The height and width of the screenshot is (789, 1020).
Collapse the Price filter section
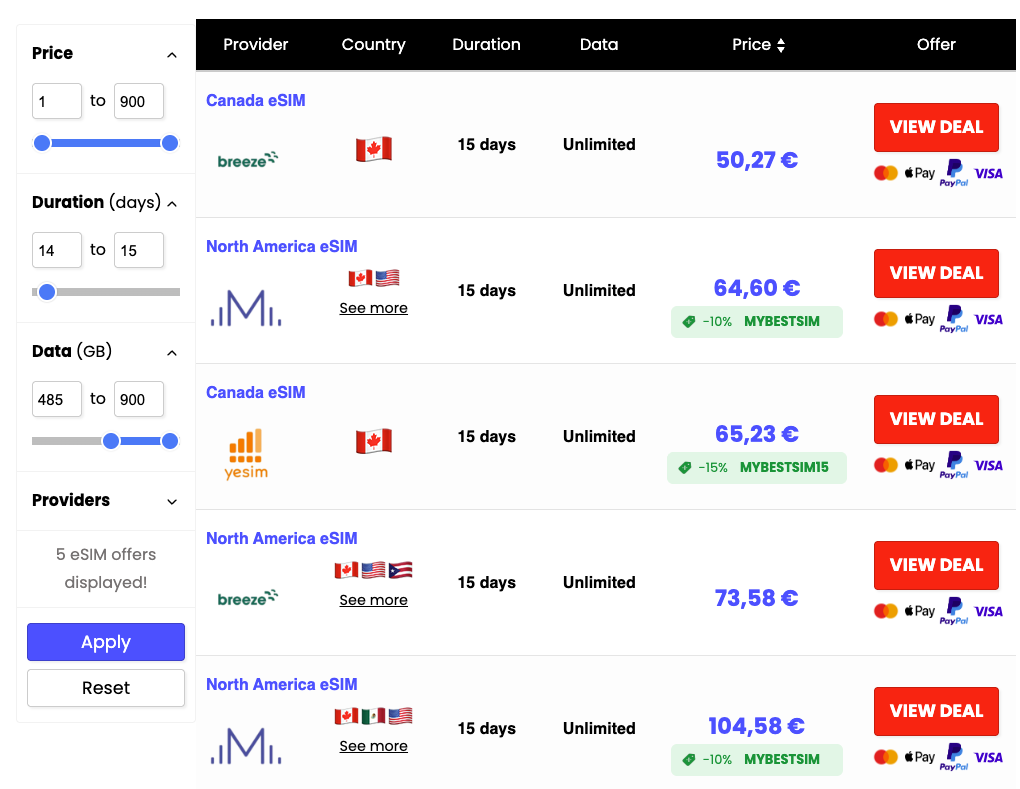(172, 55)
